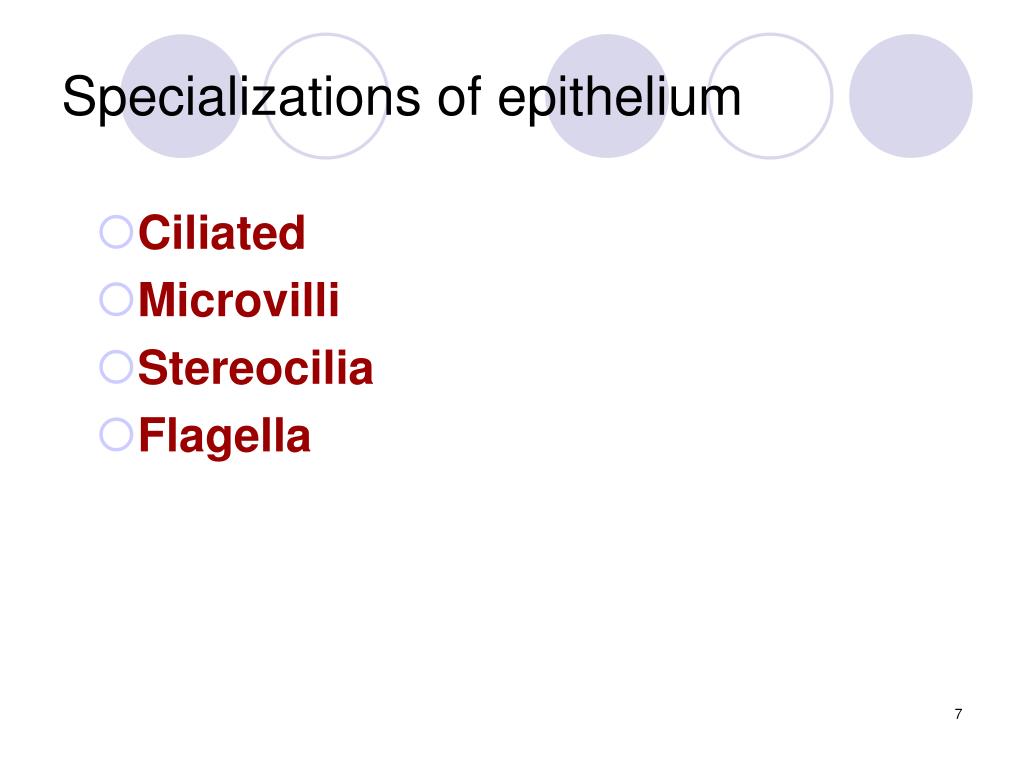Click the filled circle behind the word epithelium
The image size is (1024, 768).
tap(607, 96)
